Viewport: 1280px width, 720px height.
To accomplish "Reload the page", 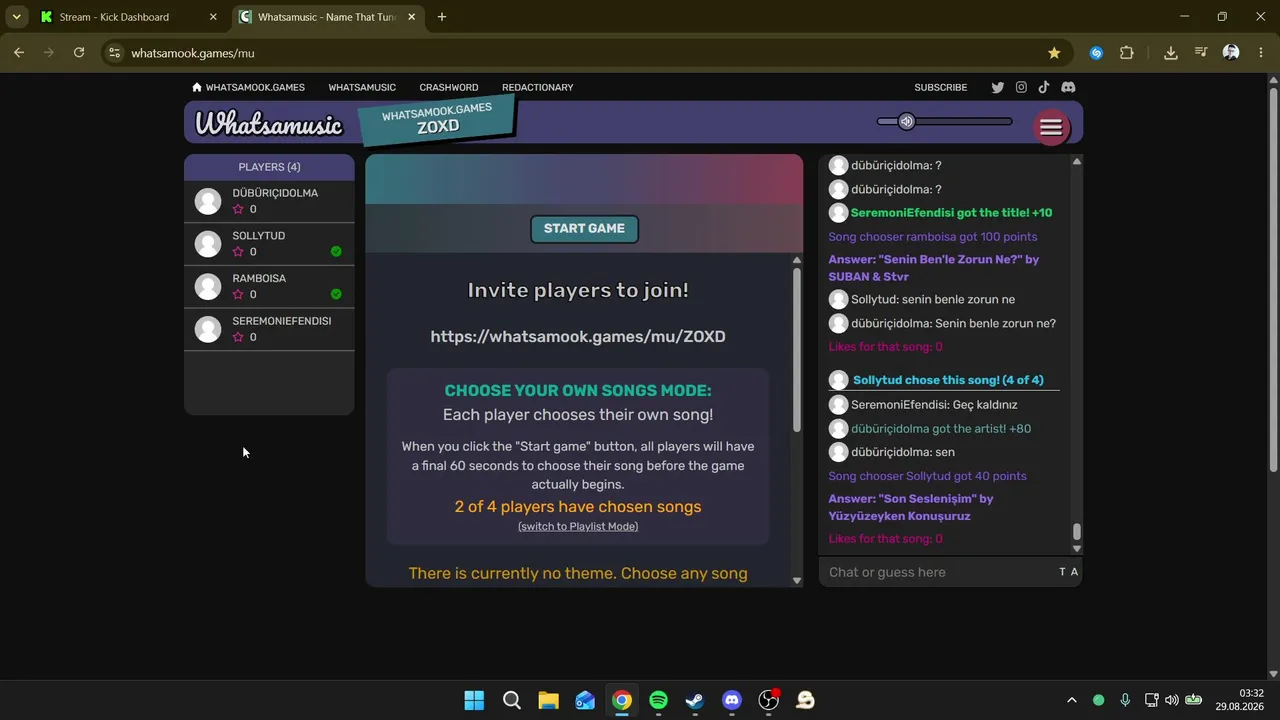I will pyautogui.click(x=79, y=53).
